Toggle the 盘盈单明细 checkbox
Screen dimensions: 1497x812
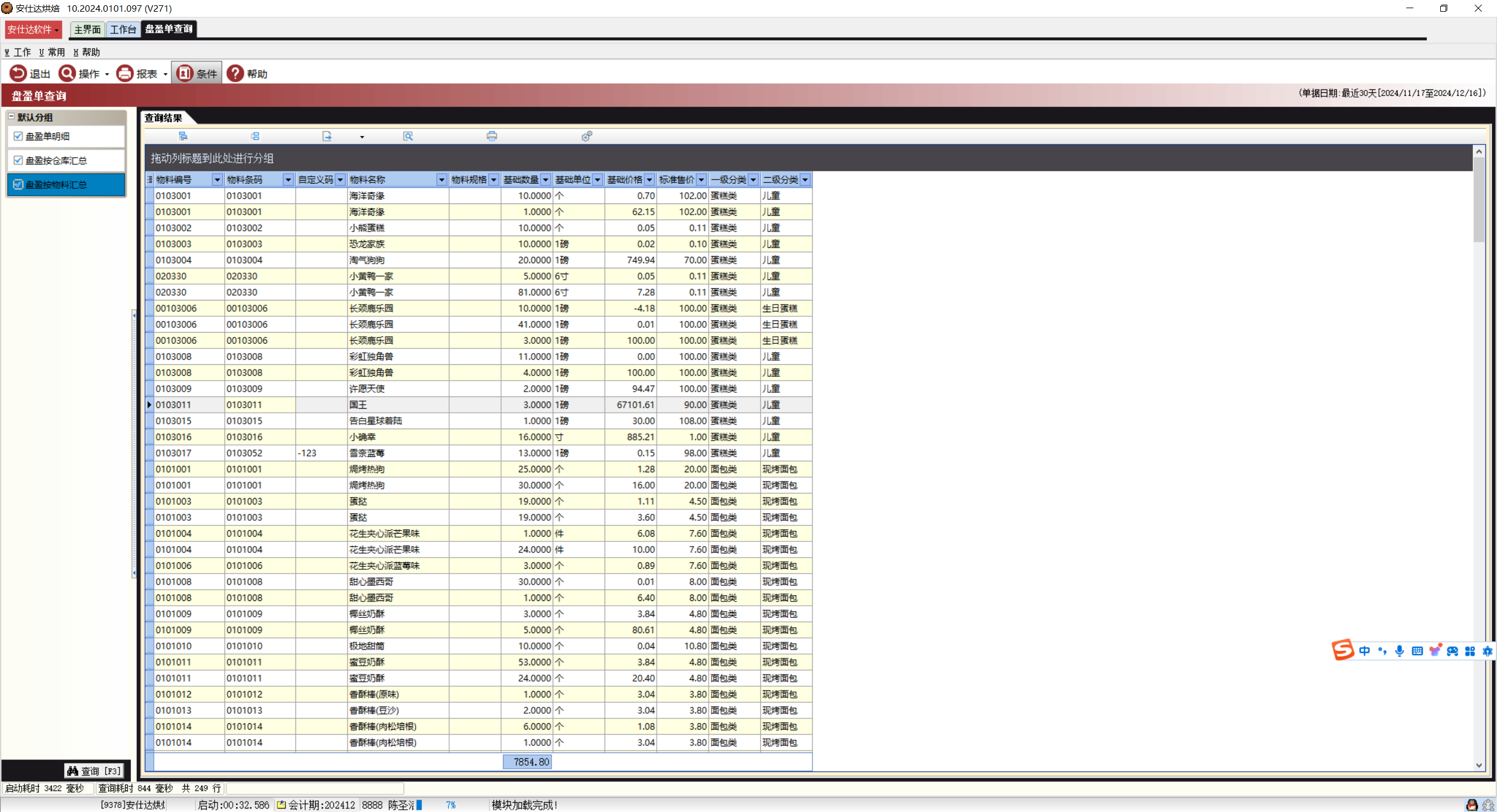(x=18, y=136)
